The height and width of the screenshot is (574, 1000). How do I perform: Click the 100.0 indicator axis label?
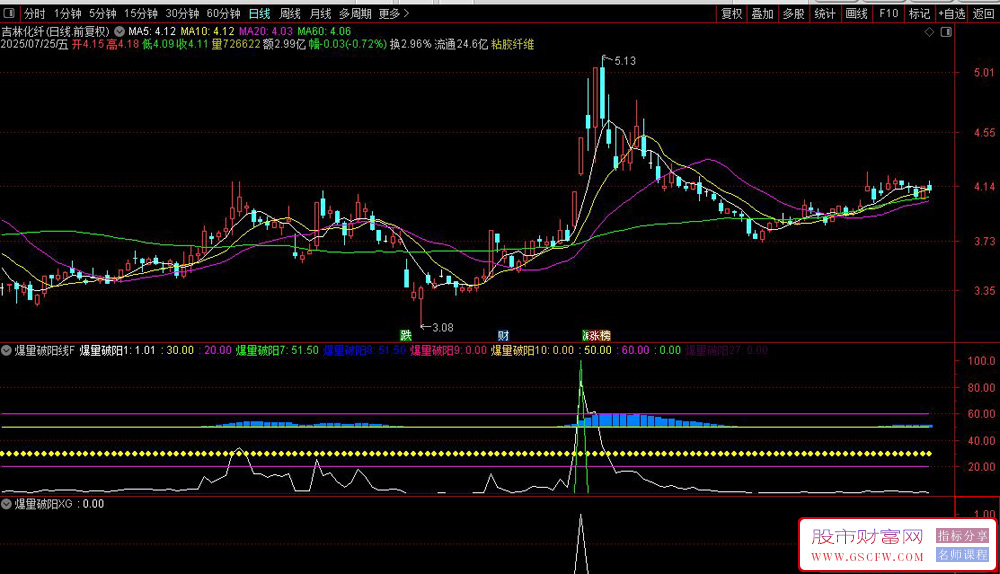981,361
